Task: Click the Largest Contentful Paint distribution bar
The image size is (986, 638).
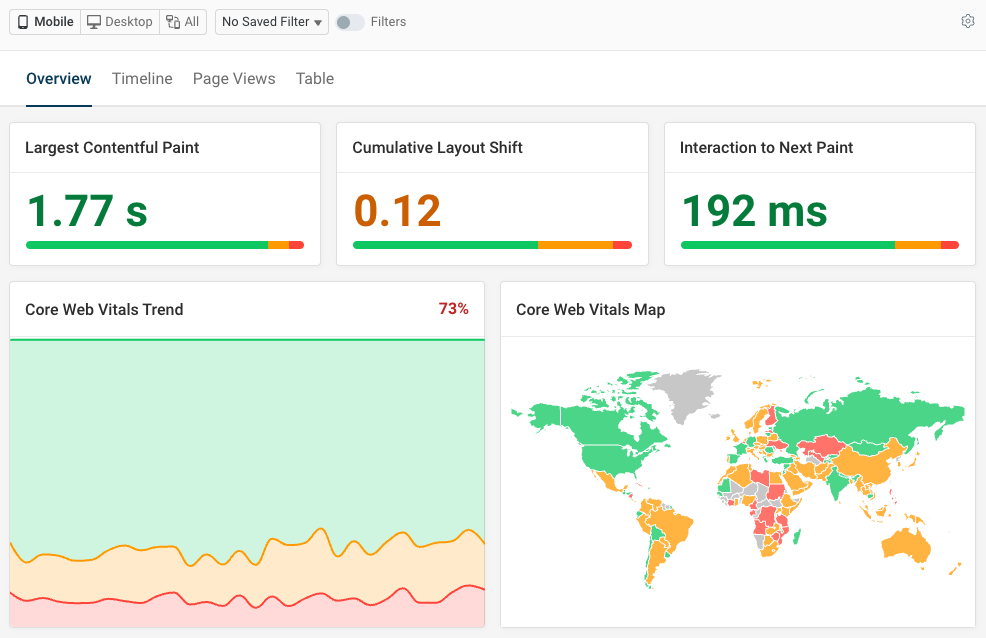Action: 165,245
